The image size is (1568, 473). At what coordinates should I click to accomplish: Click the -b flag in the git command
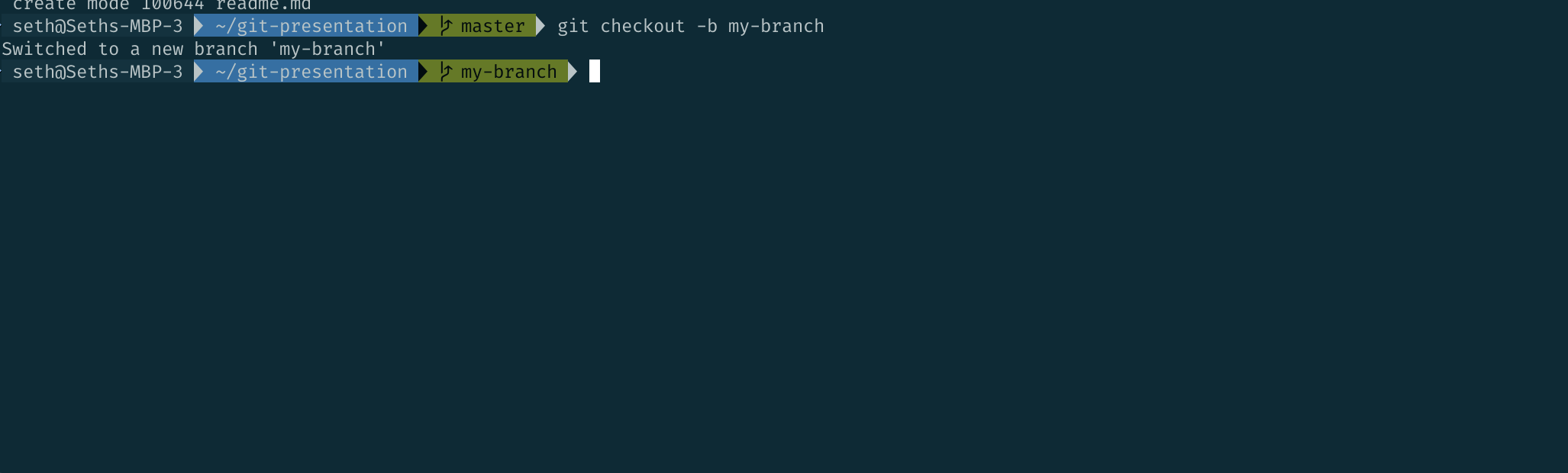707,26
